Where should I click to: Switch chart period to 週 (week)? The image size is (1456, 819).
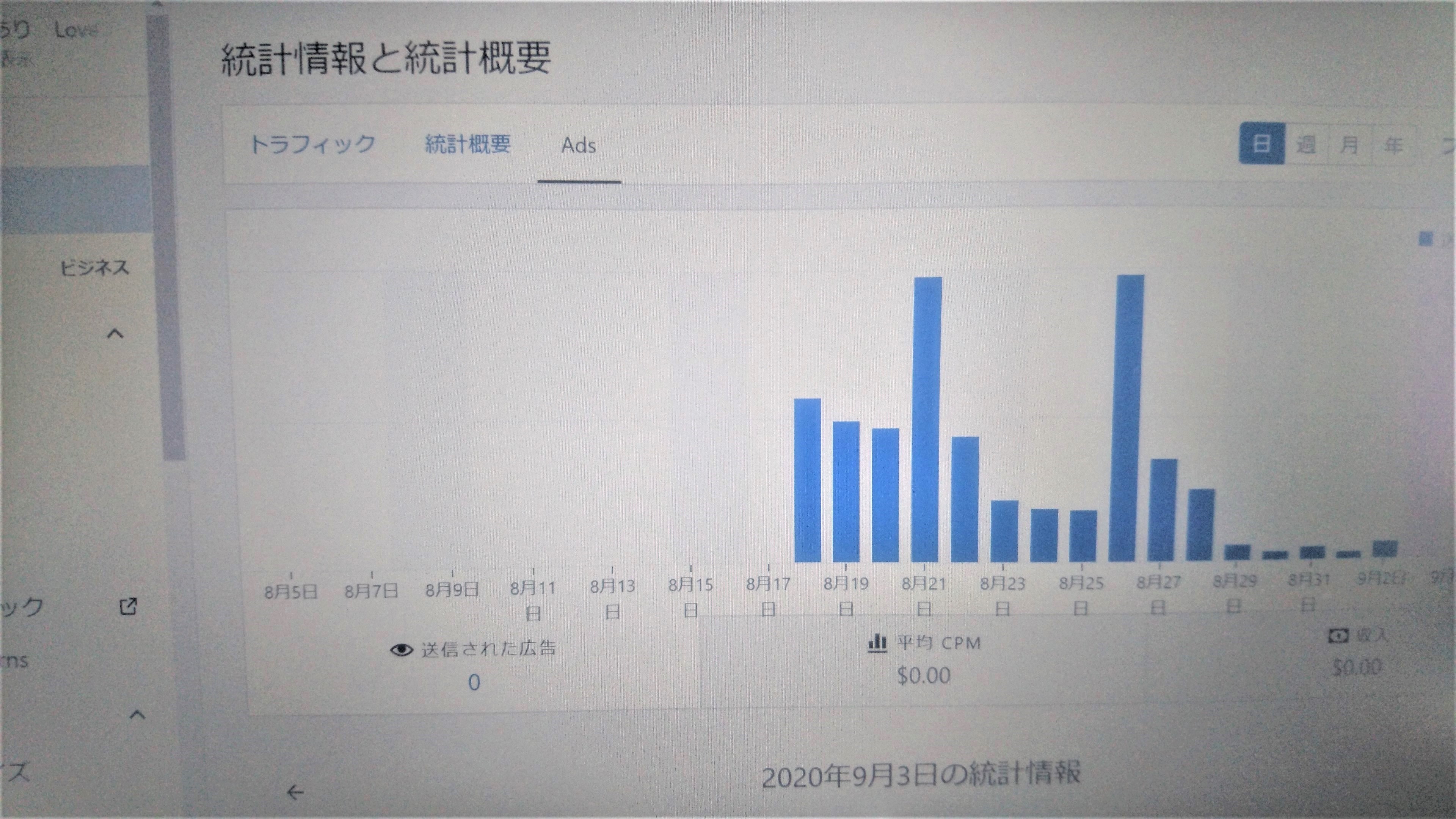click(1305, 145)
